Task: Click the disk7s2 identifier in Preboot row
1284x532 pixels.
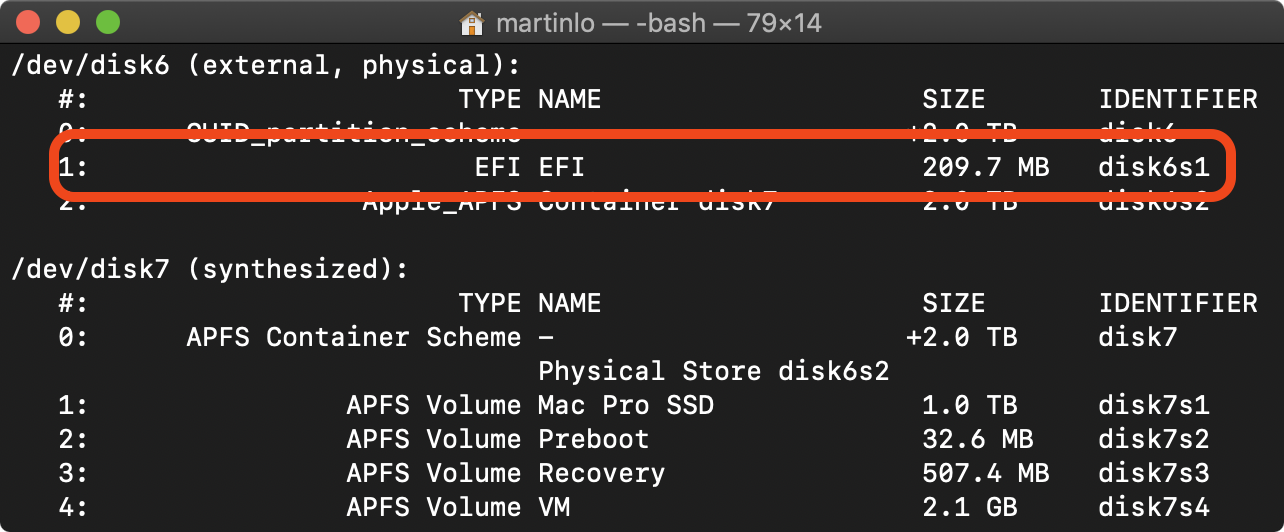Action: [1154, 439]
